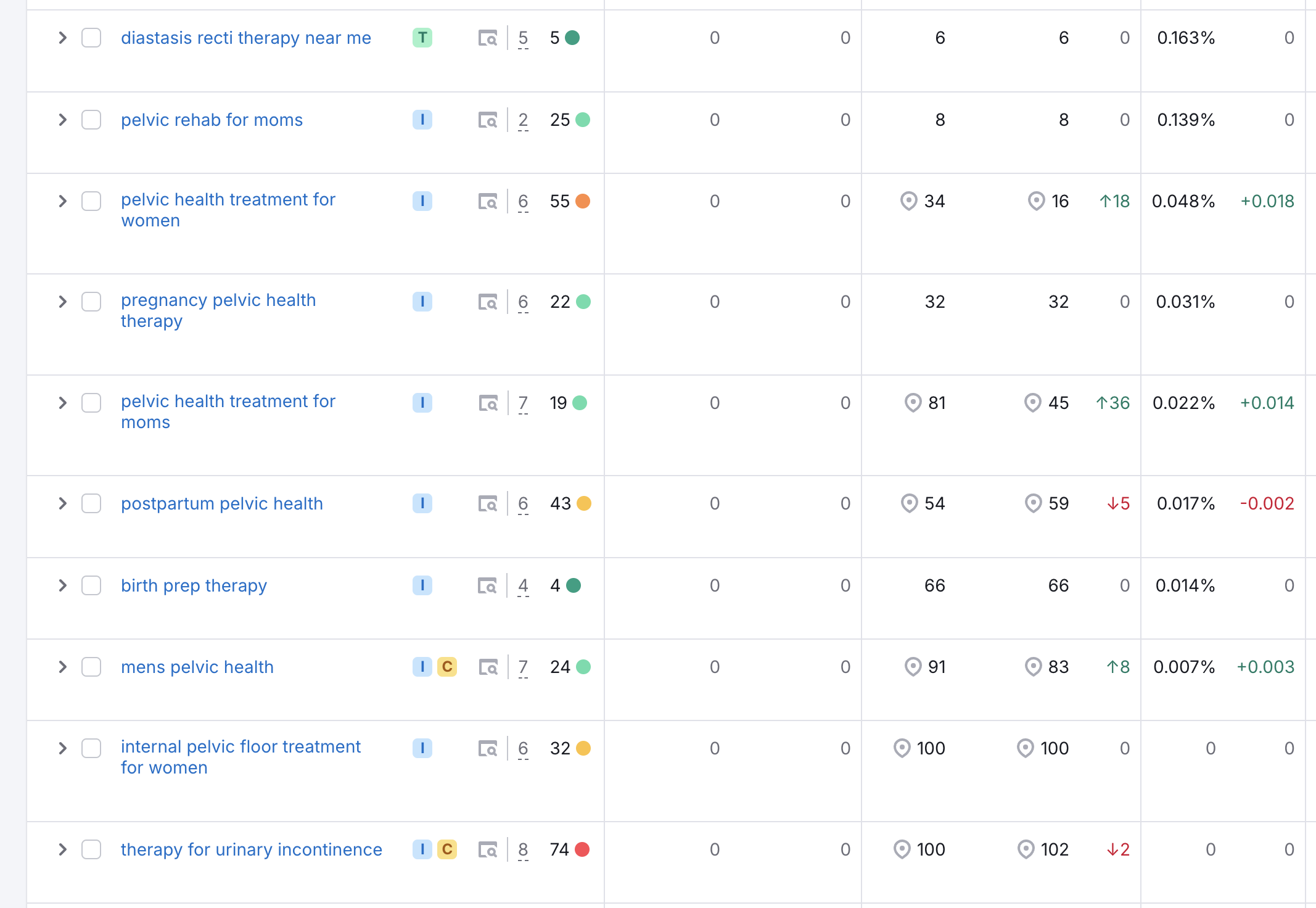
Task: Select the checkbox beside "mens pelvic health"
Action: [x=91, y=667]
